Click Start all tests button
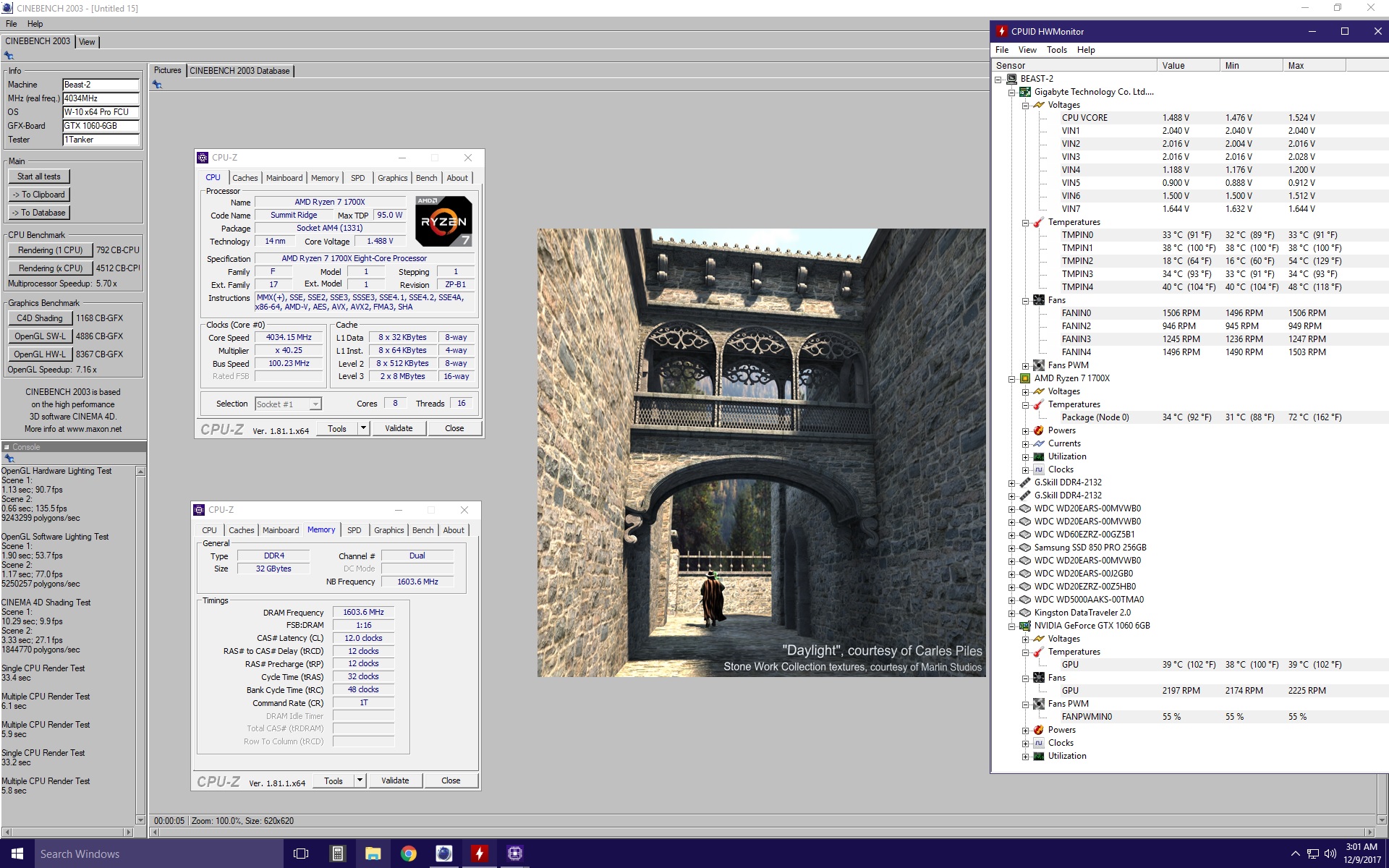Image resolution: width=1389 pixels, height=868 pixels. click(39, 176)
